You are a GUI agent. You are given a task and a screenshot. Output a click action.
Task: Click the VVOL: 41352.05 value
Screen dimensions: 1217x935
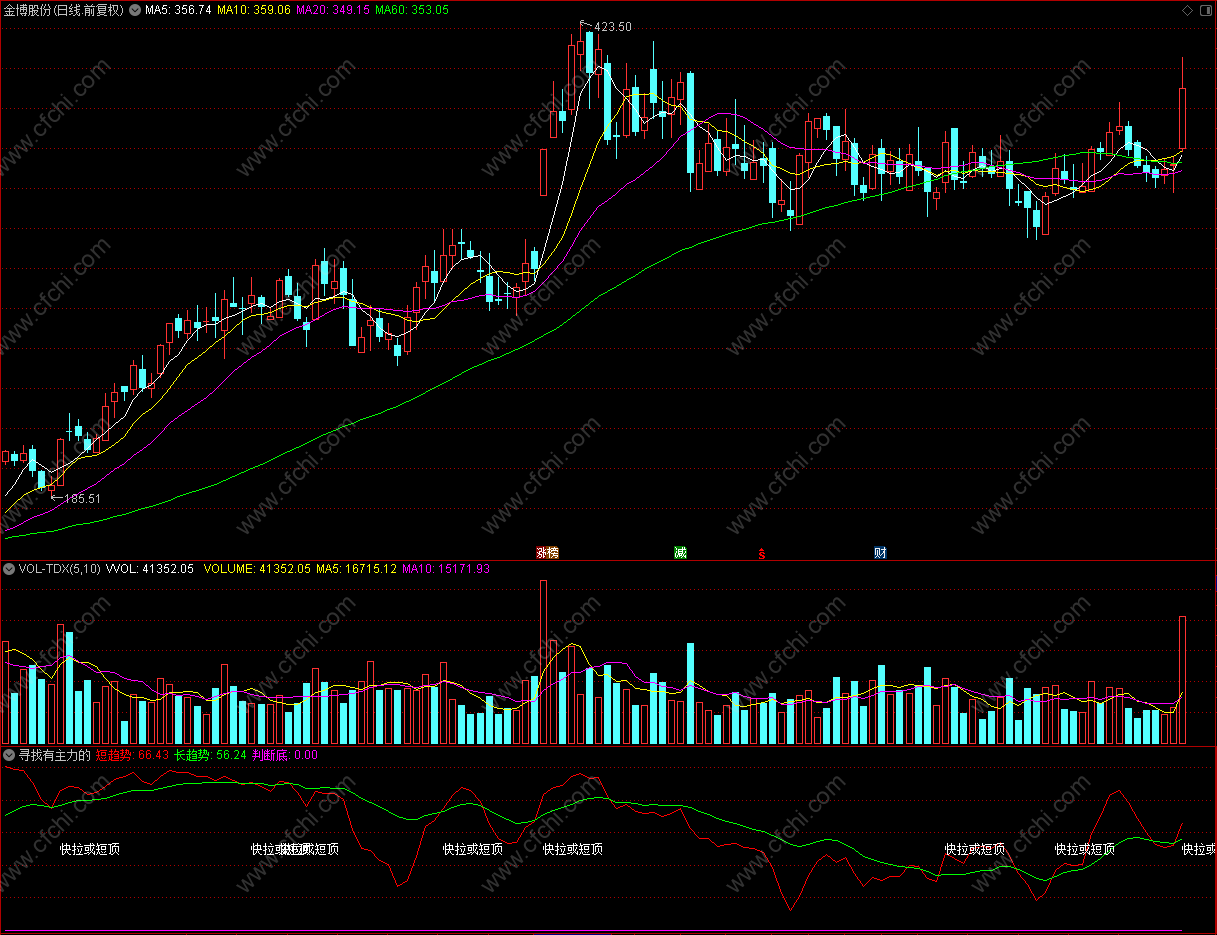coord(150,569)
